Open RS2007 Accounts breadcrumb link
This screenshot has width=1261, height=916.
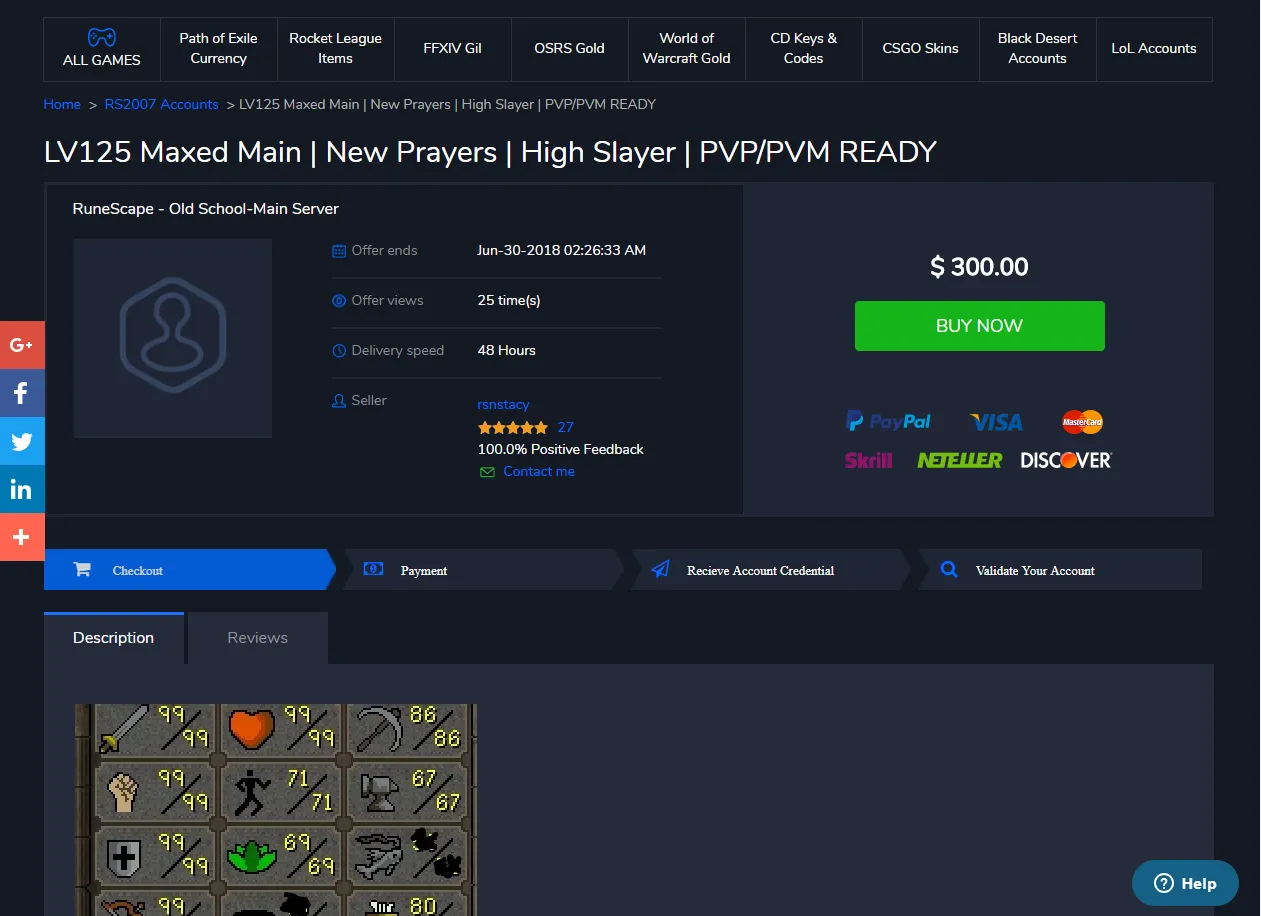coord(161,104)
